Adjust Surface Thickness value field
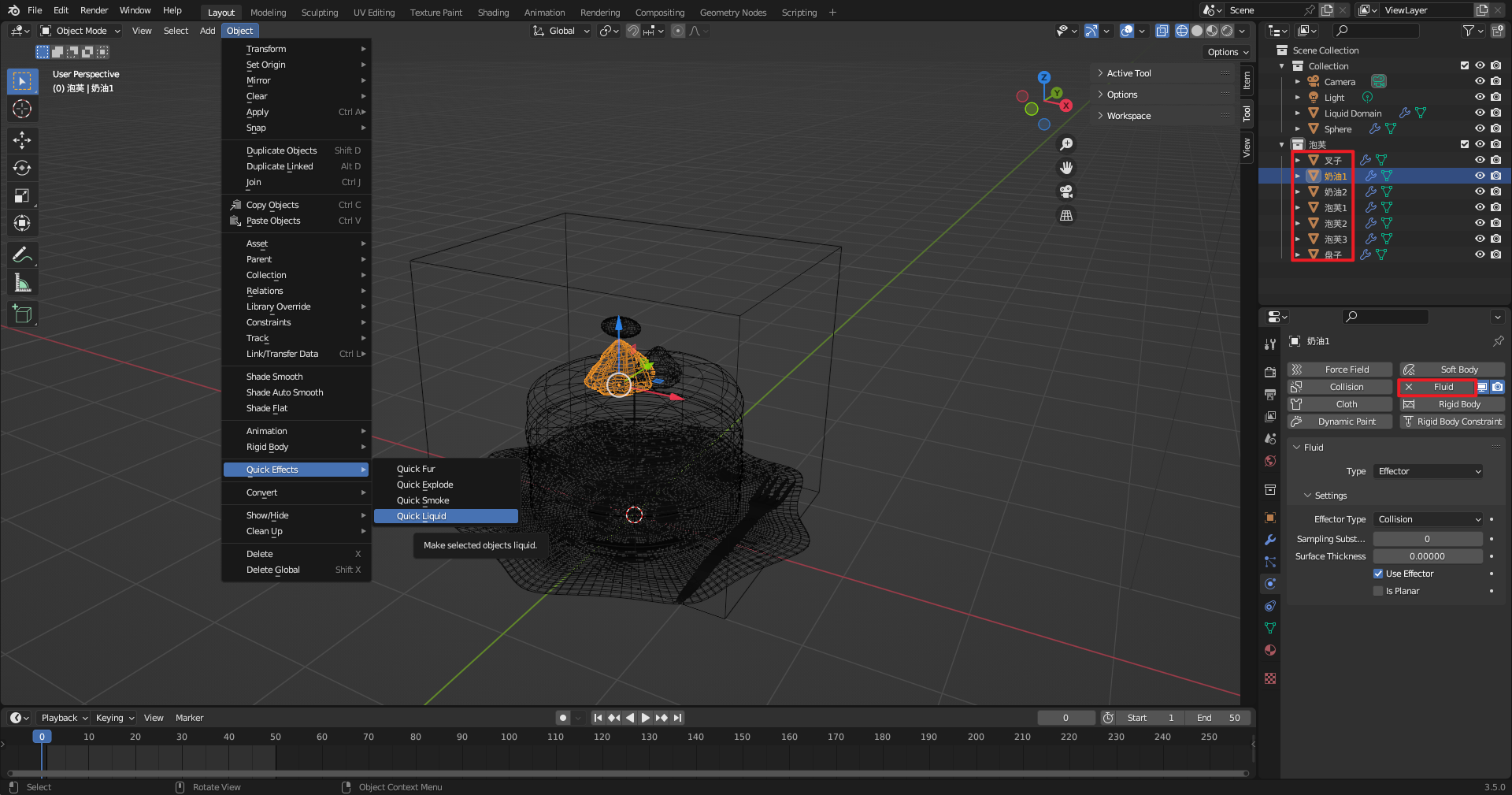 [1428, 556]
